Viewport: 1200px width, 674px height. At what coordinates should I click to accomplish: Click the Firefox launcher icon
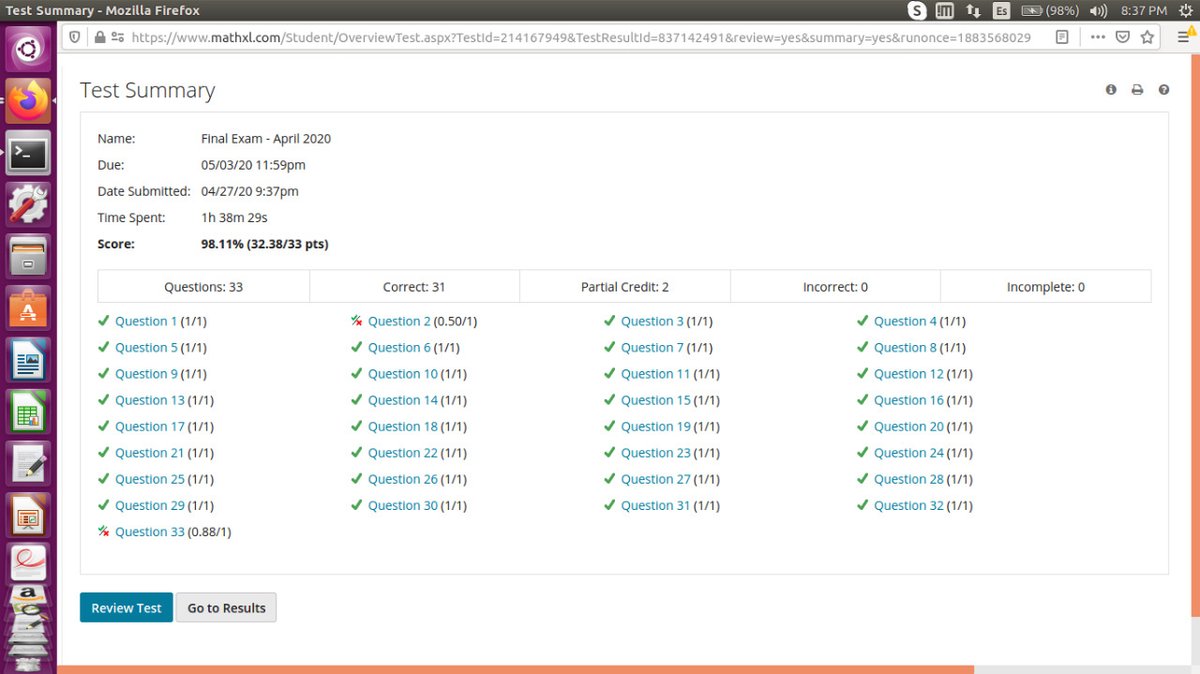point(28,101)
